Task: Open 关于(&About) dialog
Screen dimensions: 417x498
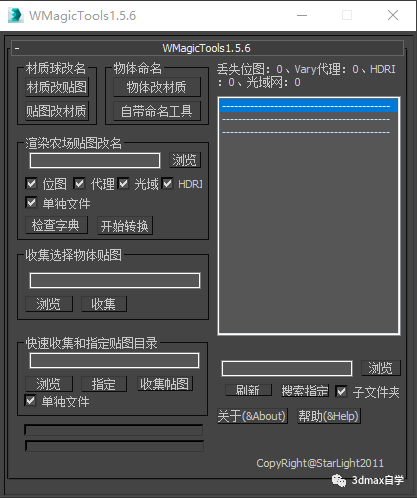Action: 252,416
